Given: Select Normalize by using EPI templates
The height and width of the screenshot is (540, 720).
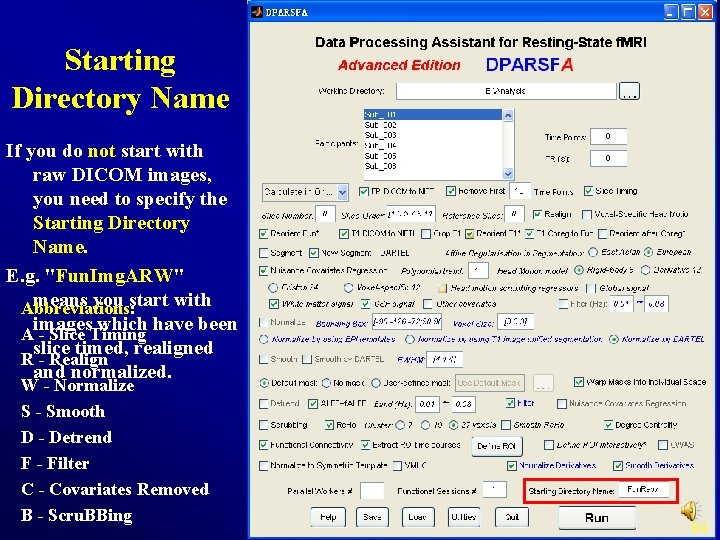Looking at the screenshot, I should pos(264,339).
